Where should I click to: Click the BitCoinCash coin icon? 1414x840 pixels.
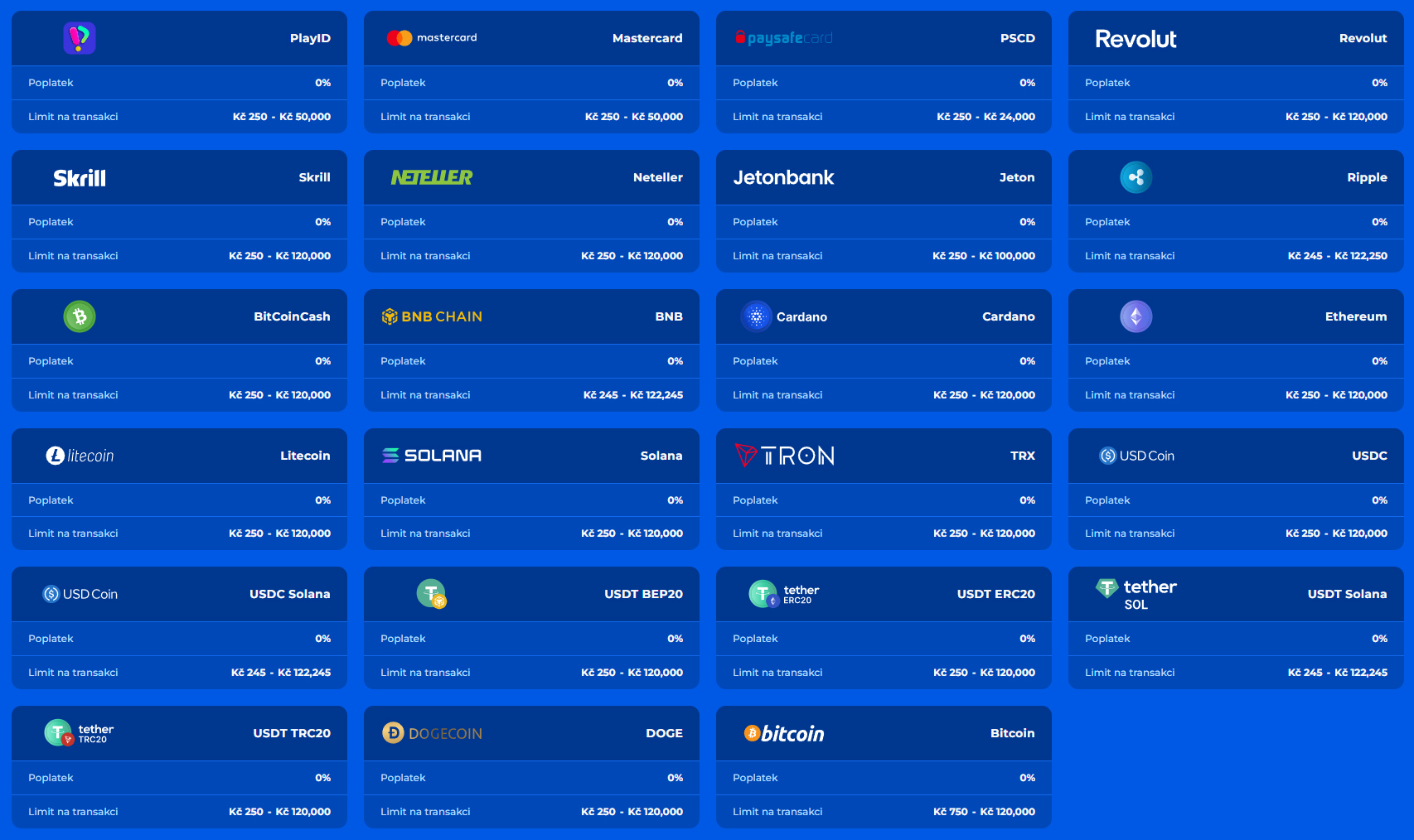click(x=80, y=316)
